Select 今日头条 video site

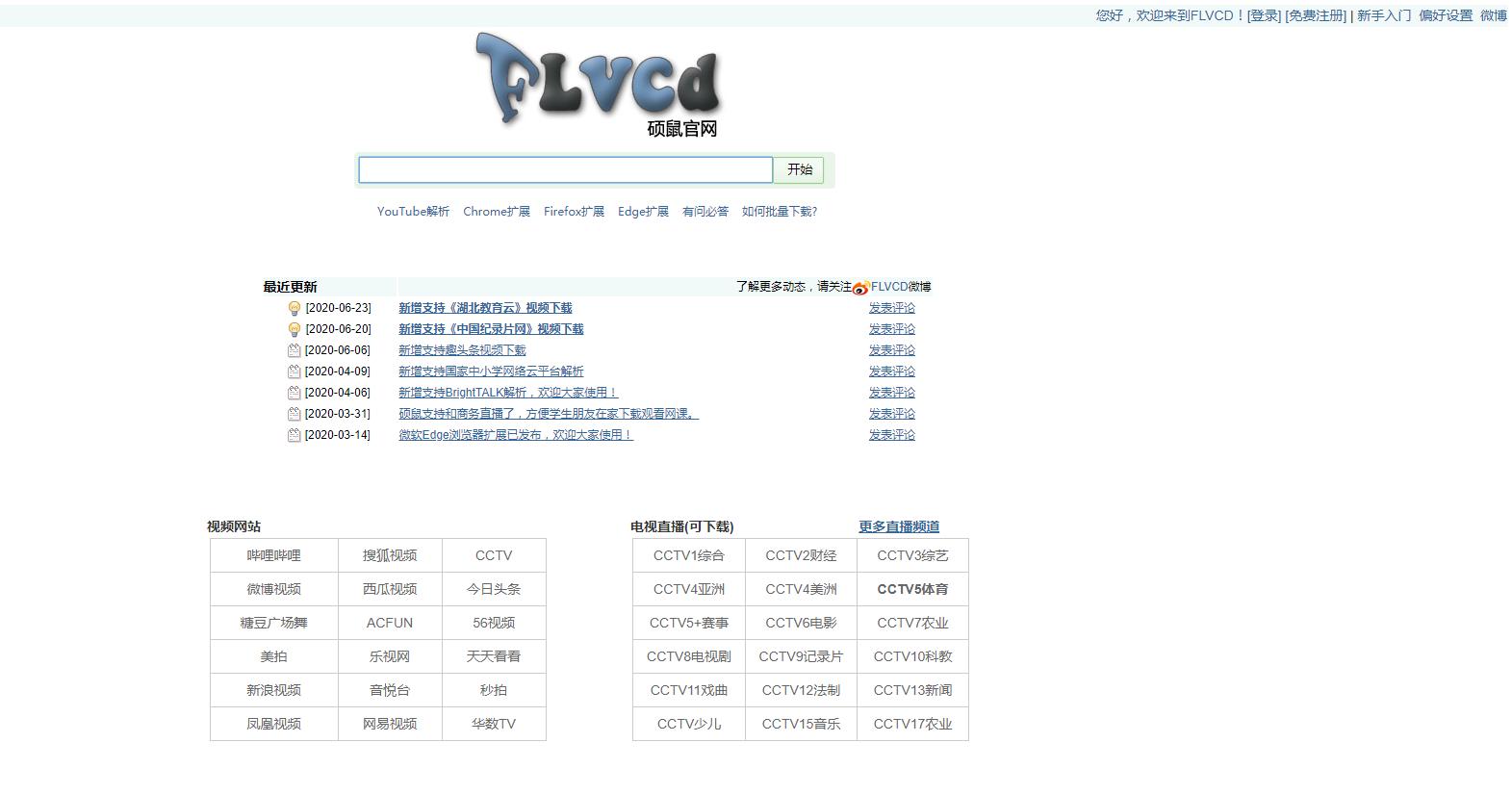click(x=494, y=589)
